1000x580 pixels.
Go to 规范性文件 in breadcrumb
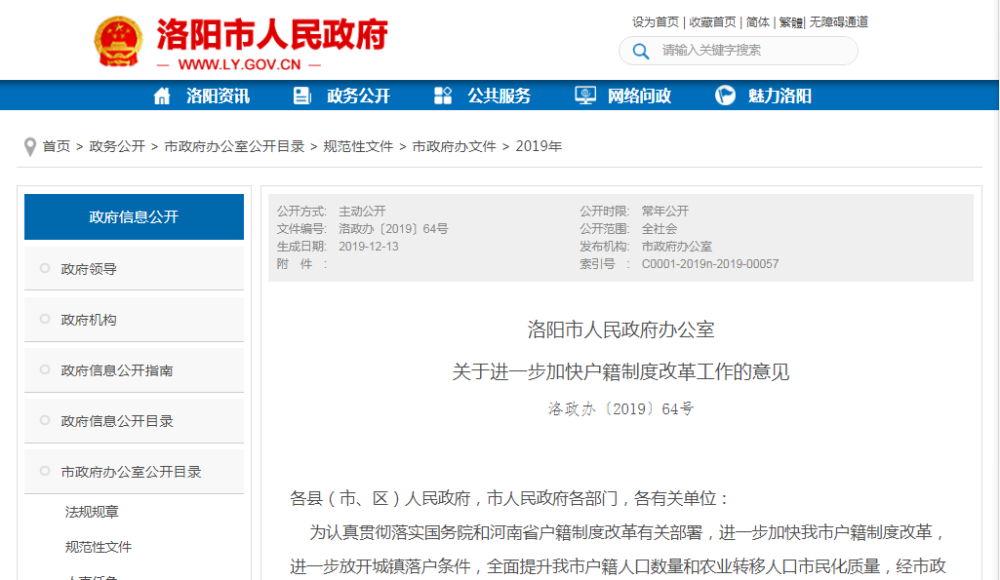click(x=358, y=147)
